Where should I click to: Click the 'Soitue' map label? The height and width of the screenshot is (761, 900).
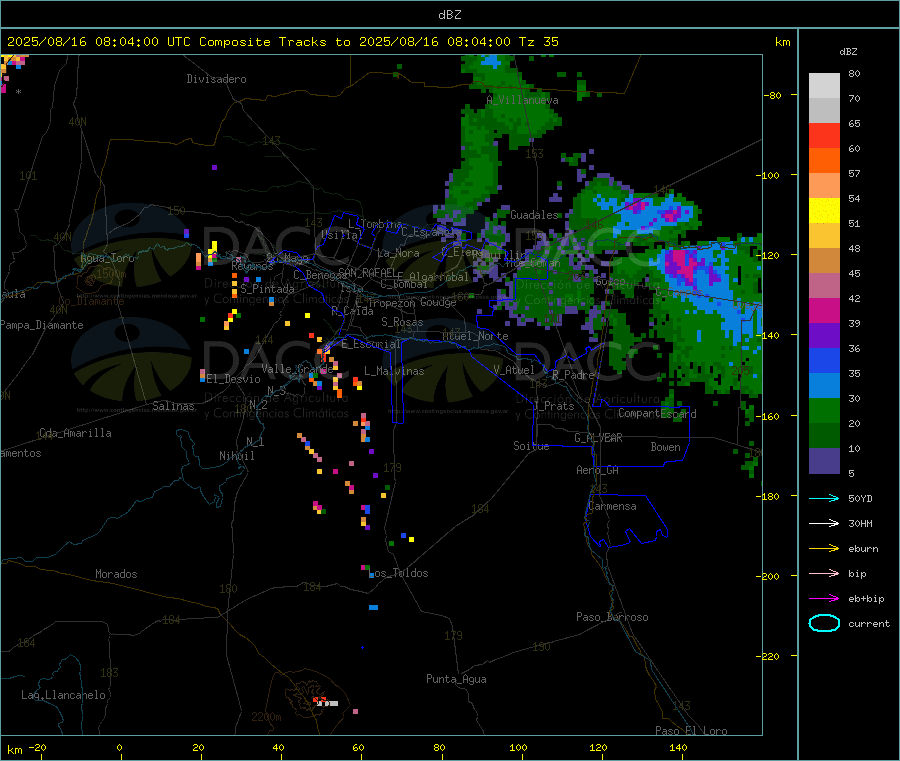click(531, 446)
